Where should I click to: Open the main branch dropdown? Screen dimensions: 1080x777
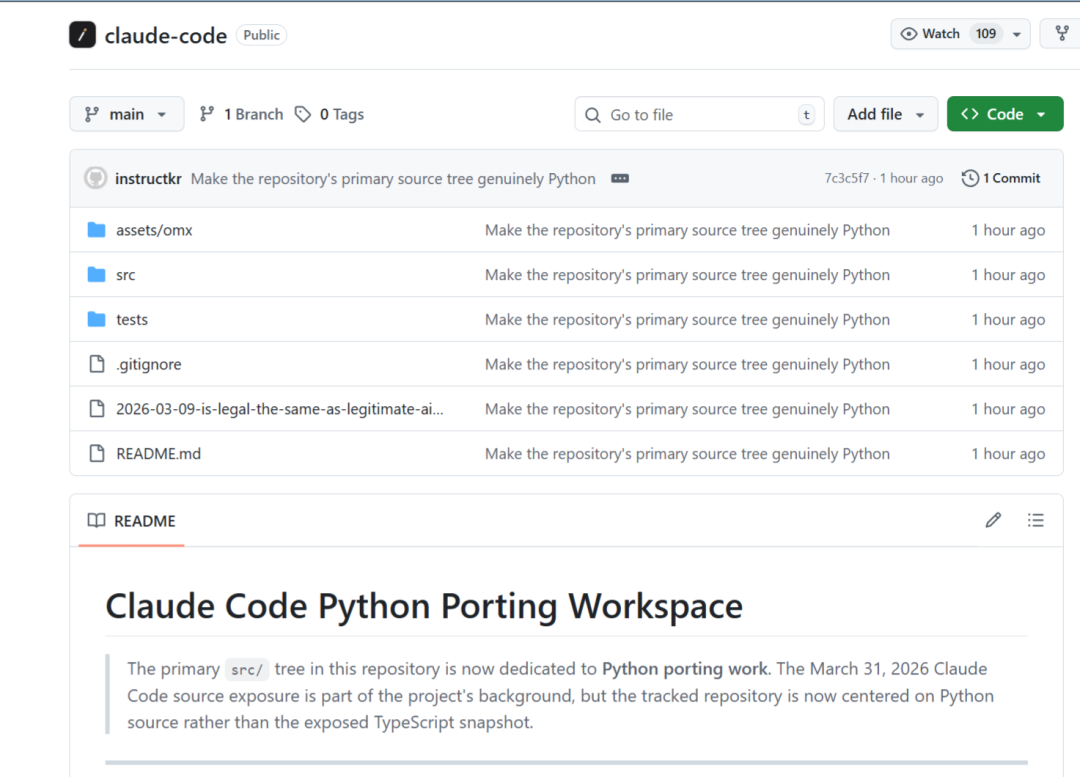(x=126, y=114)
